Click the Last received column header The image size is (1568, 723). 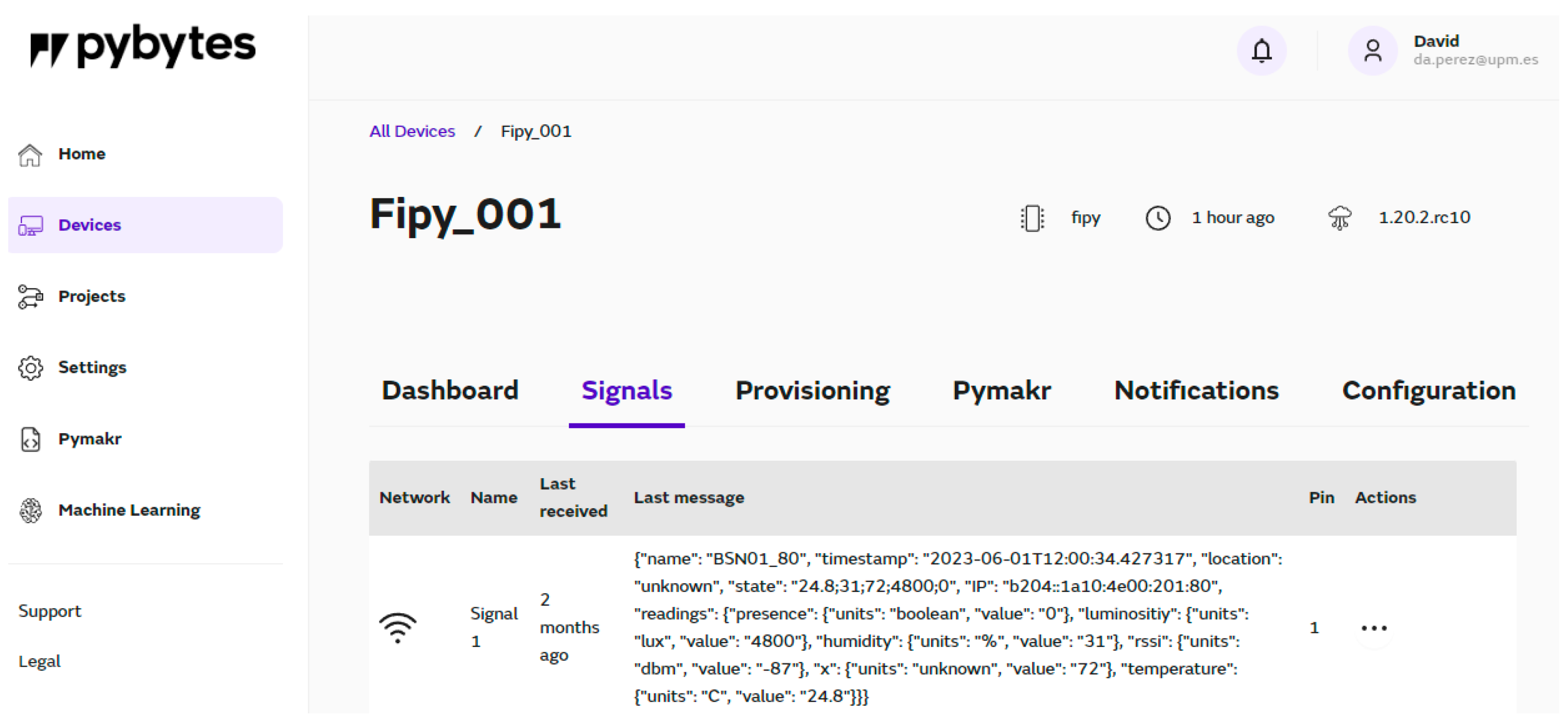point(574,498)
